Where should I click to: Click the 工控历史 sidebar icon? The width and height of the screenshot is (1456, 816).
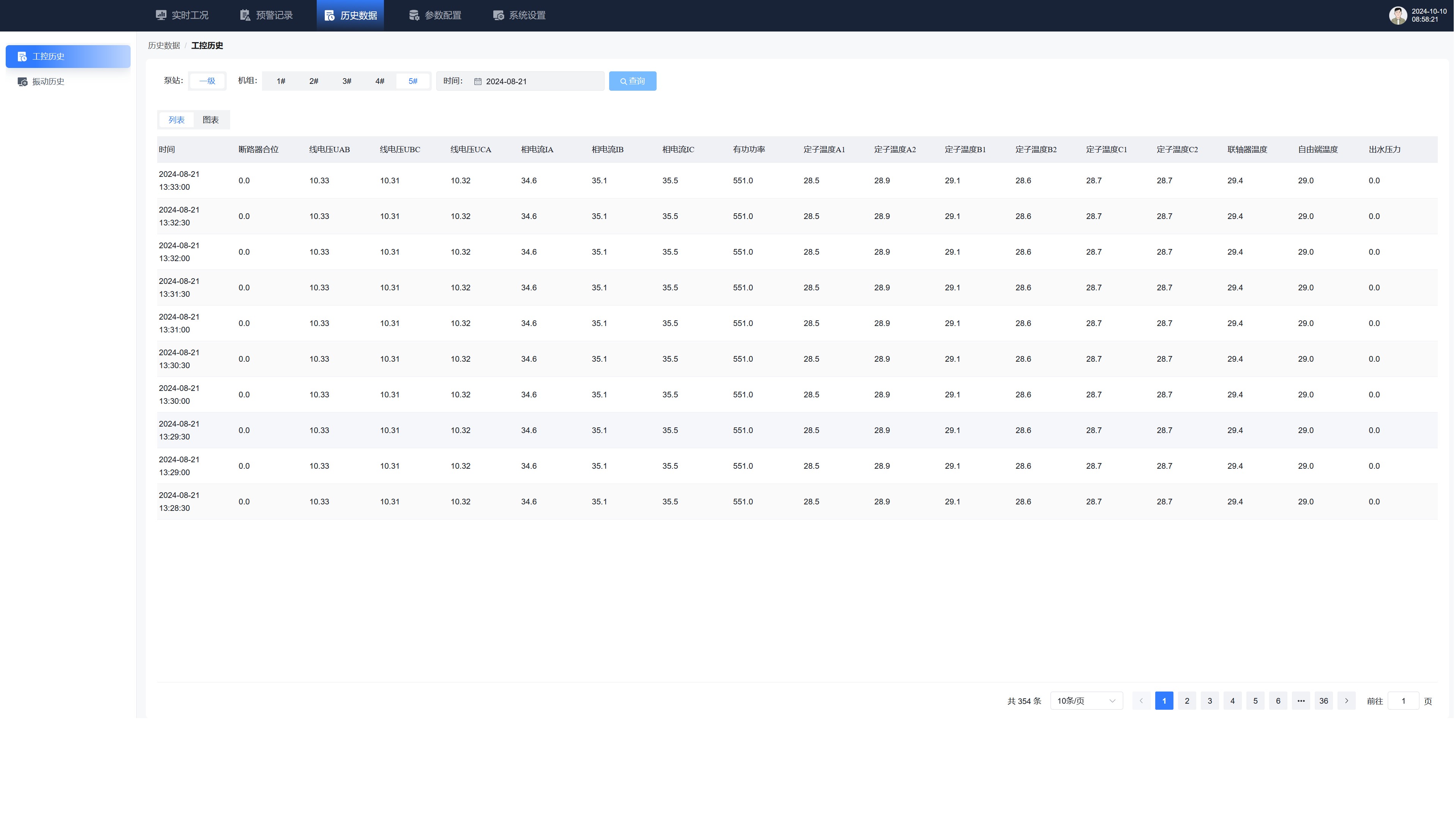(x=22, y=57)
